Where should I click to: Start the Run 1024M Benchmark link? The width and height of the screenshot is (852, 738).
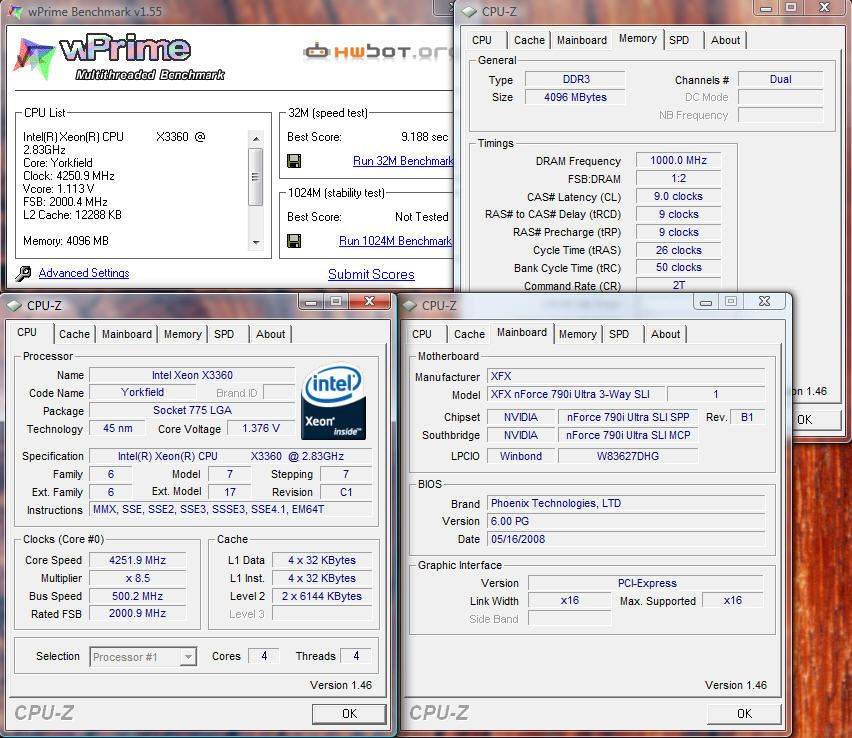[395, 241]
